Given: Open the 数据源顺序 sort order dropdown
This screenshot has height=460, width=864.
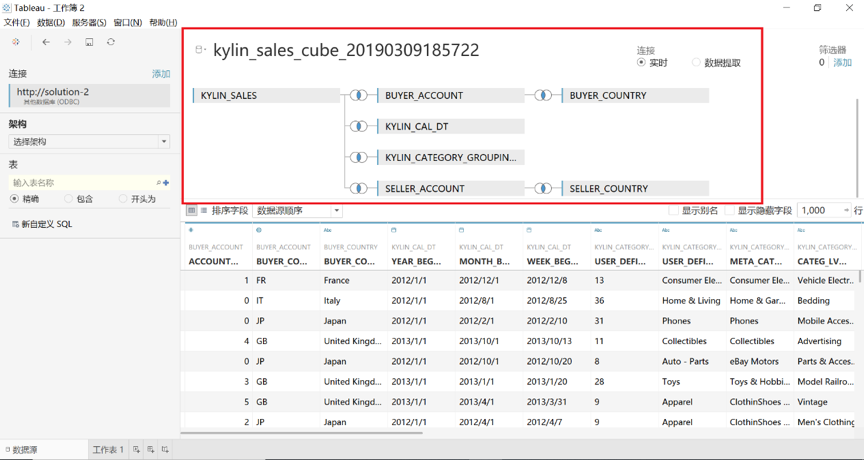Looking at the screenshot, I should point(298,210).
